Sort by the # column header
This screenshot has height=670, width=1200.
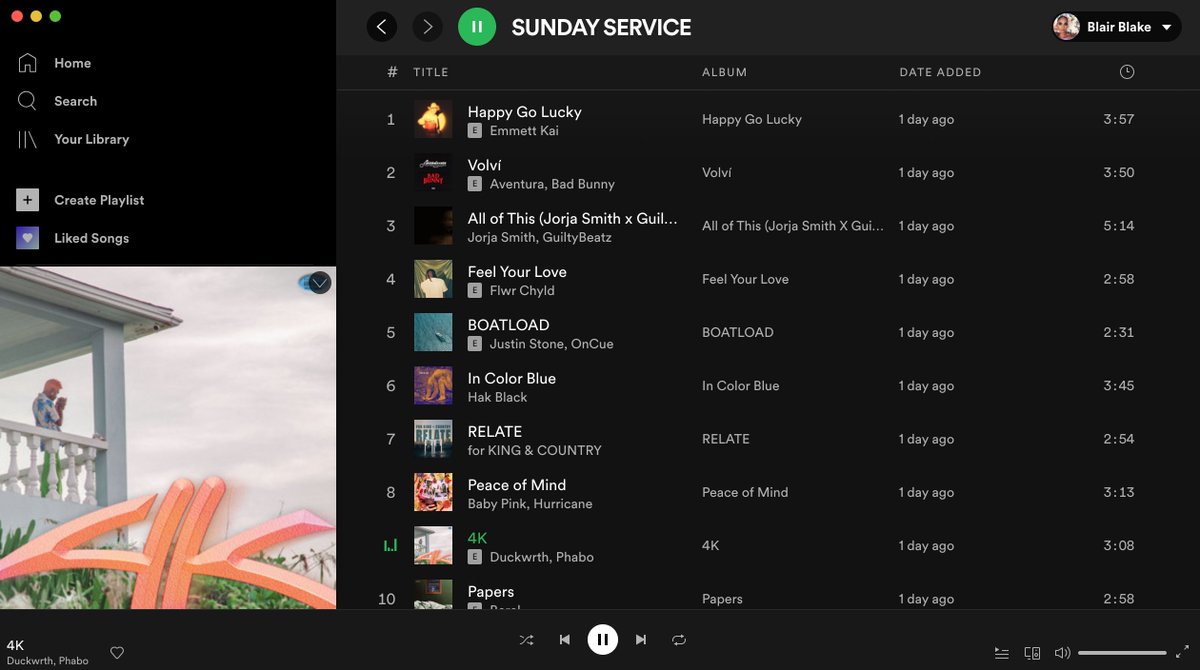[x=392, y=72]
